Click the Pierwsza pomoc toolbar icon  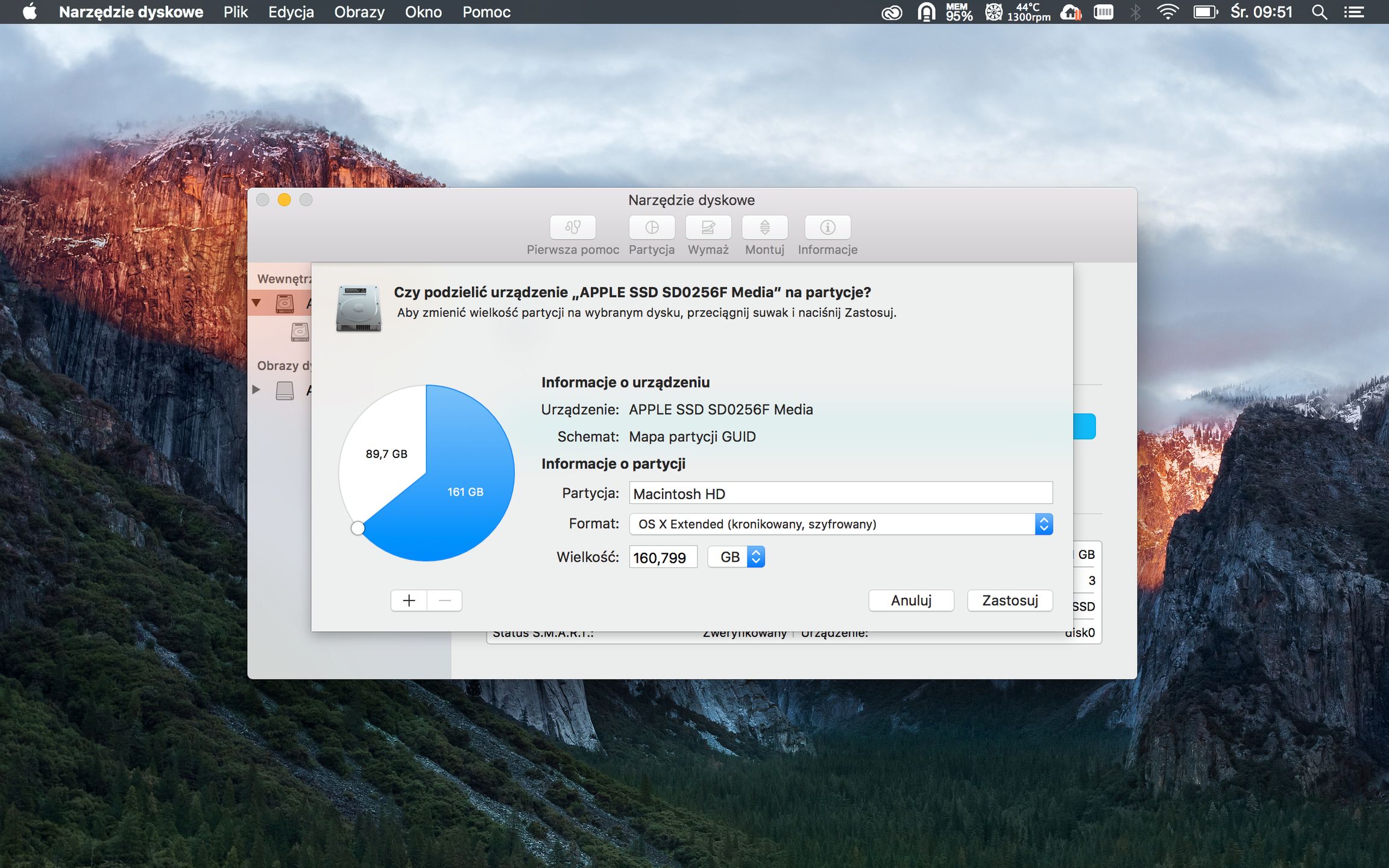click(572, 228)
